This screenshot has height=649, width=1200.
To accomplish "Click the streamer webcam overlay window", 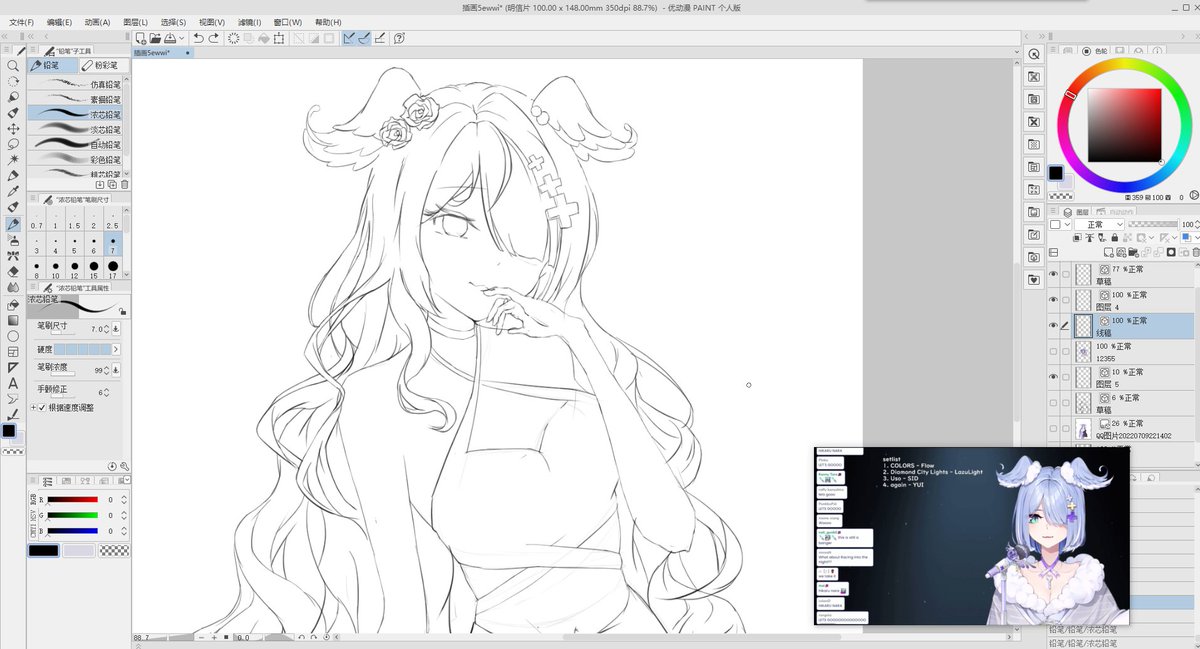I will click(972, 536).
